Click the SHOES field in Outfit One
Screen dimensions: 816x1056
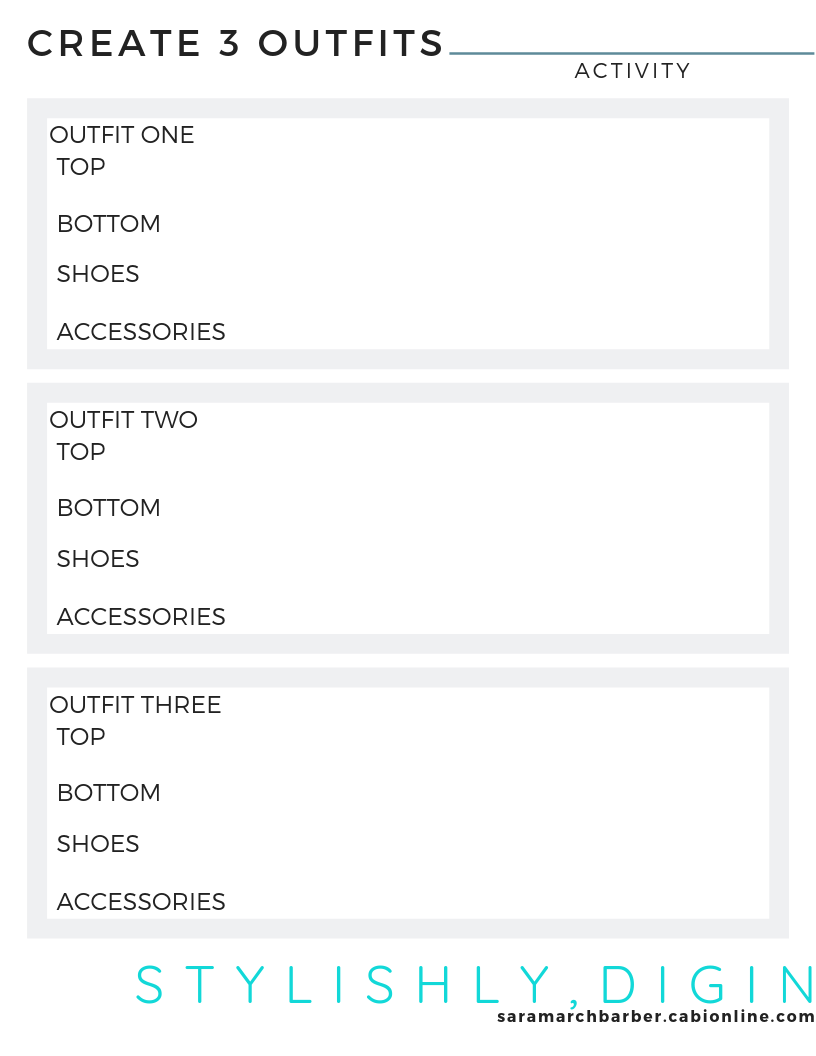(98, 274)
